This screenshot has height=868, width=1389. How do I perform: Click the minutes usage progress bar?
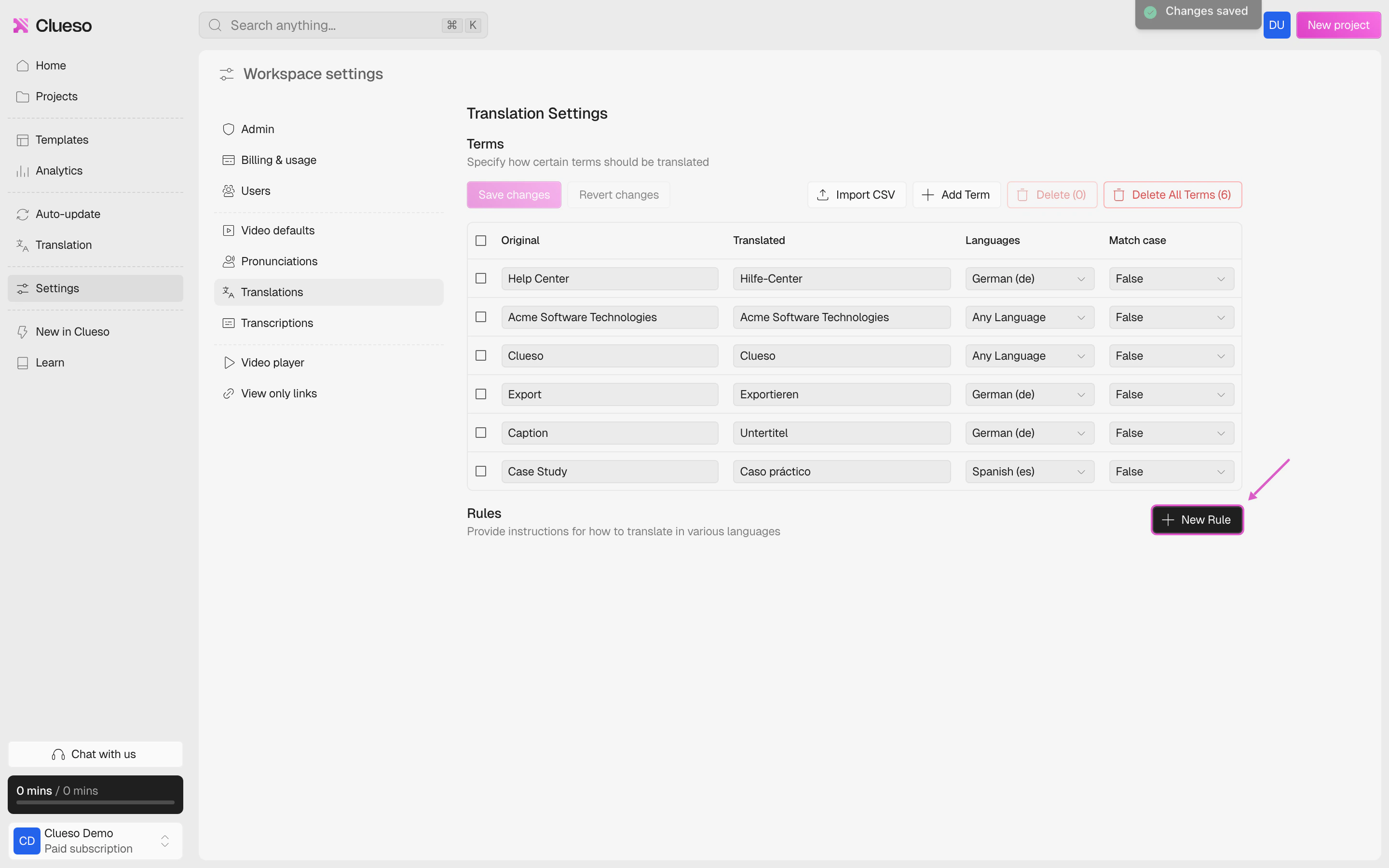click(95, 802)
